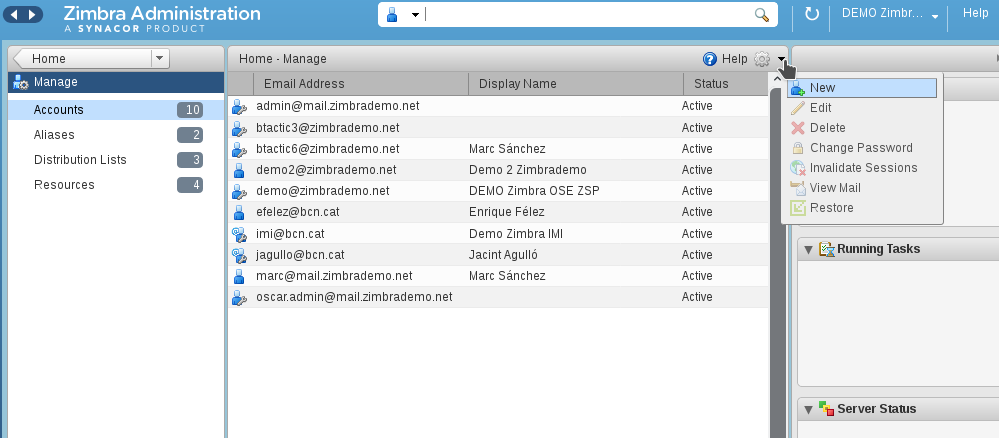Screen dimensions: 999x438
Task: Click the gear settings icon
Action: point(761,59)
